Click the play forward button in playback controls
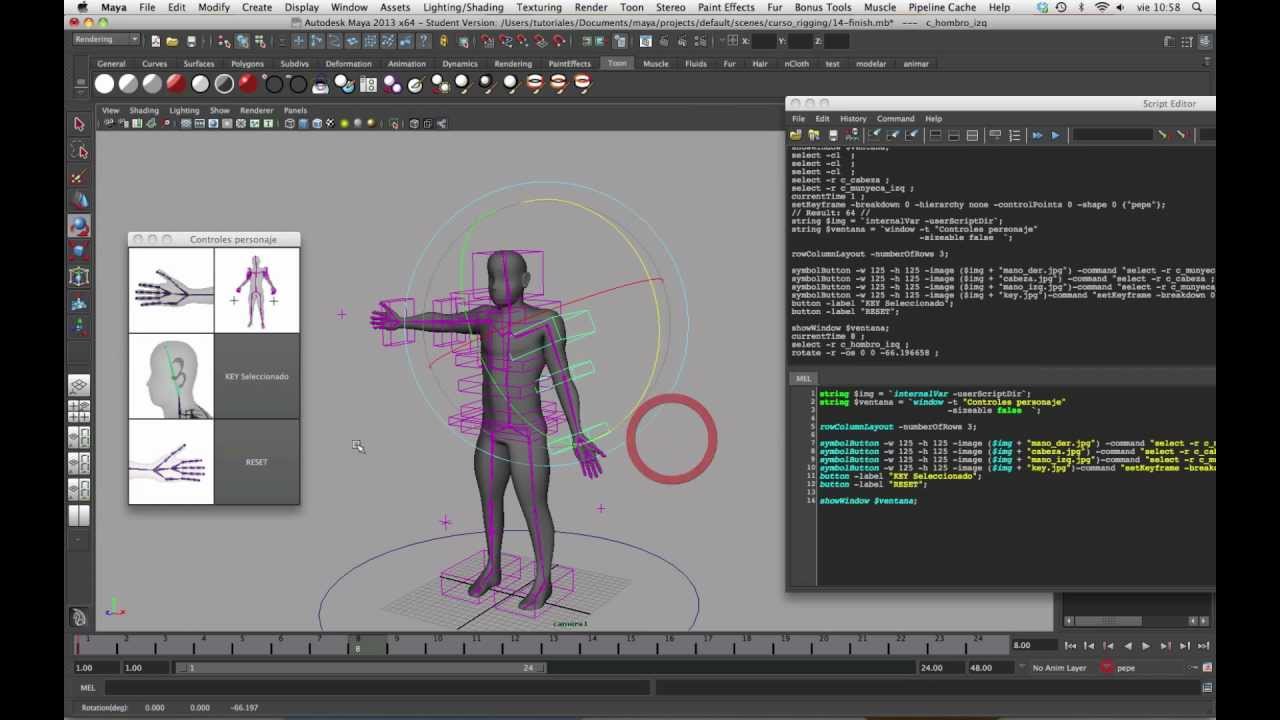The height and width of the screenshot is (720, 1280). [1146, 646]
